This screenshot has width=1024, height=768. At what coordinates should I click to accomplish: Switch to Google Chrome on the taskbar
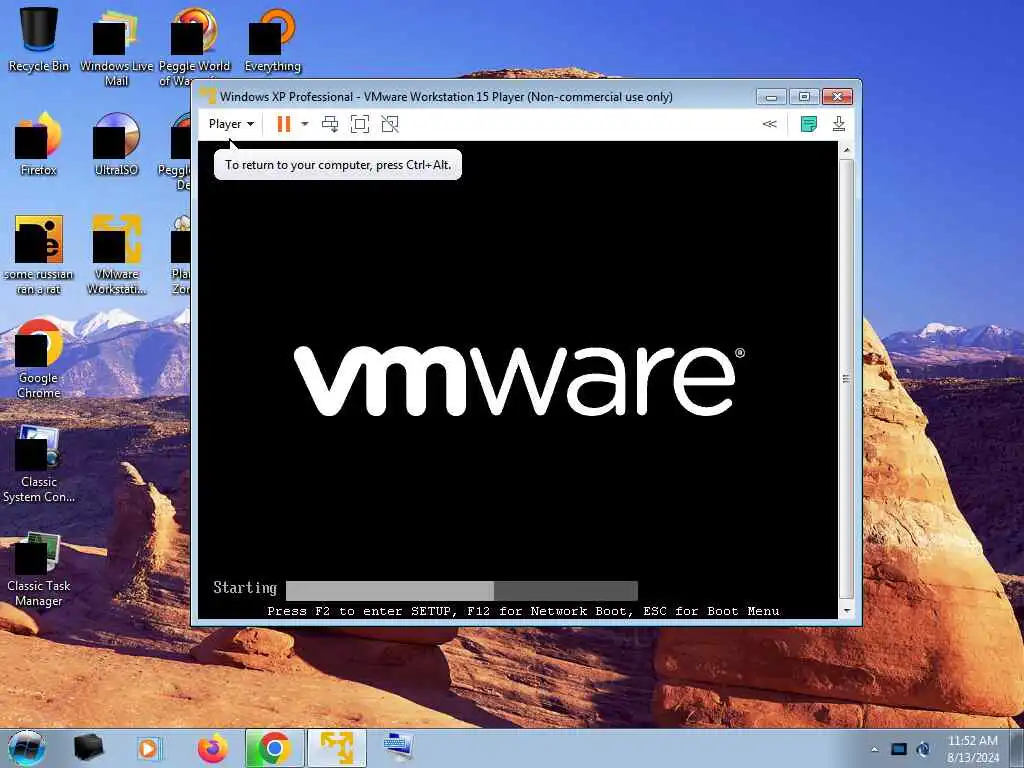point(274,748)
